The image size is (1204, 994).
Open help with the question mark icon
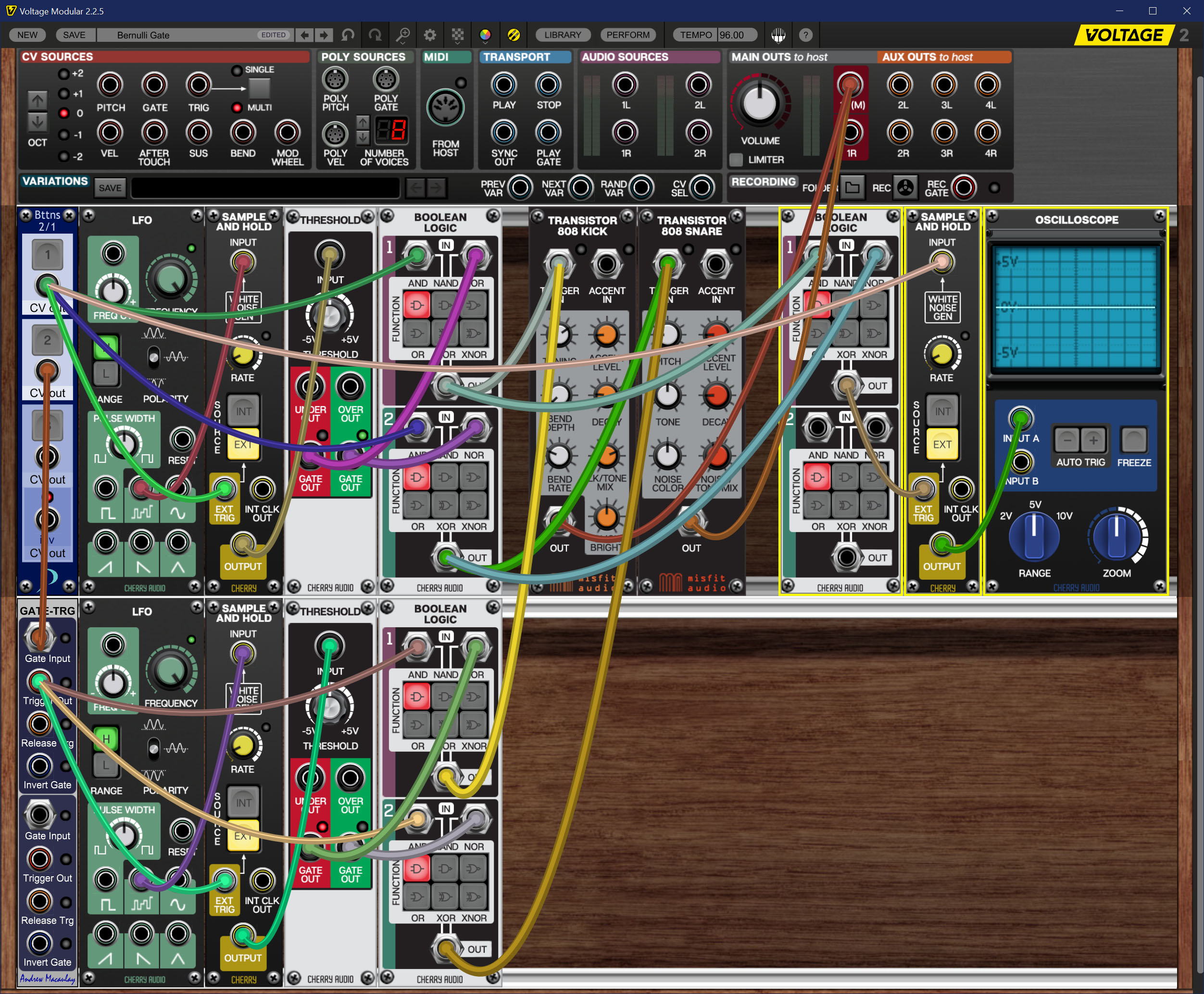[805, 35]
